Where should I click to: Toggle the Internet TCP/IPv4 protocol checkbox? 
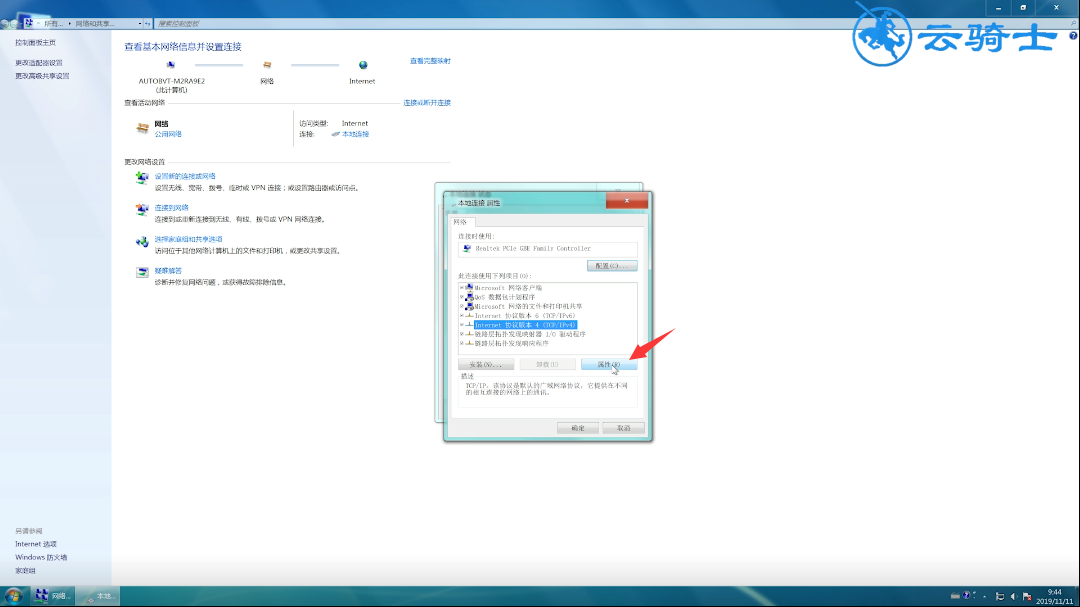point(462,325)
